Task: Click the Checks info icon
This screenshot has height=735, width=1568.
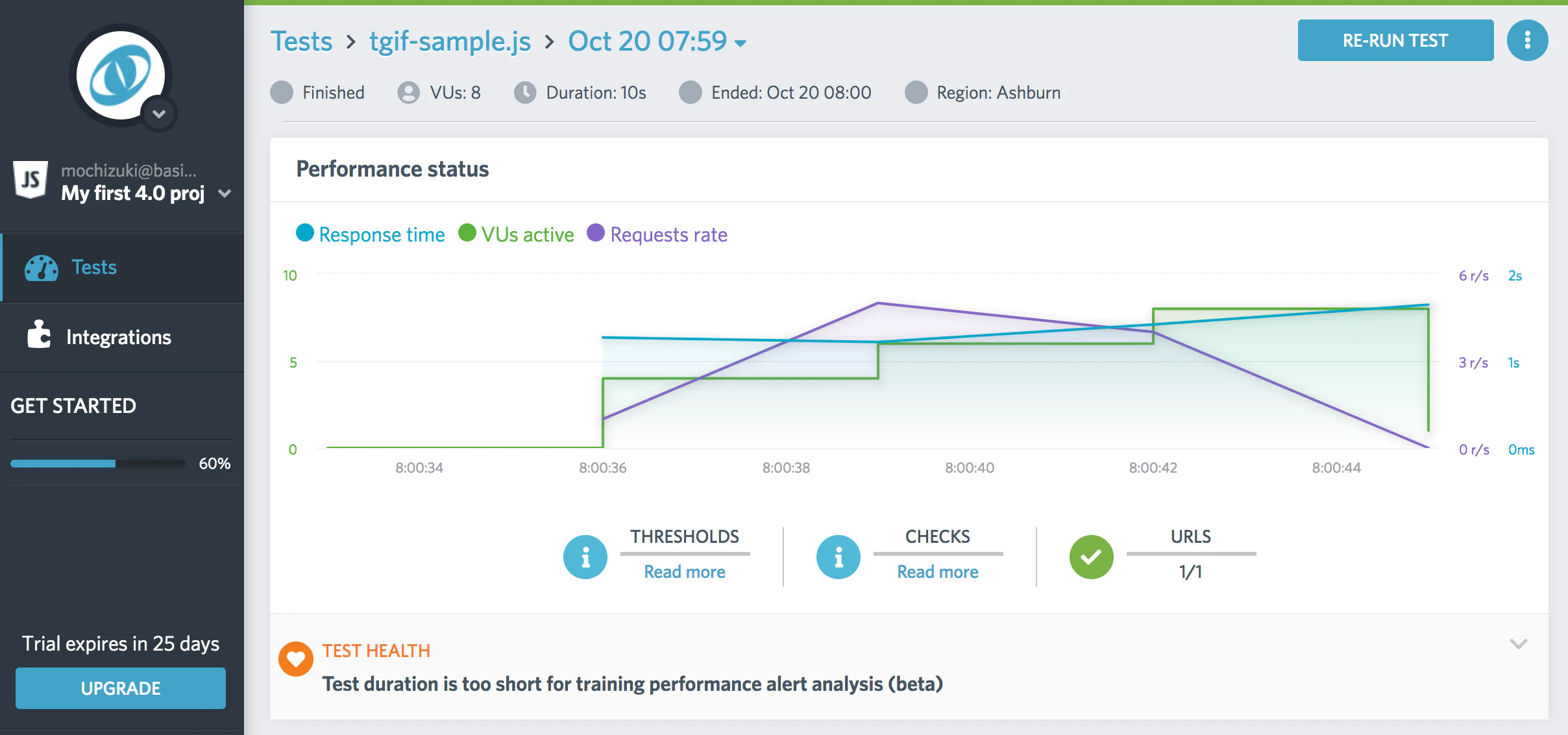Action: [x=838, y=556]
